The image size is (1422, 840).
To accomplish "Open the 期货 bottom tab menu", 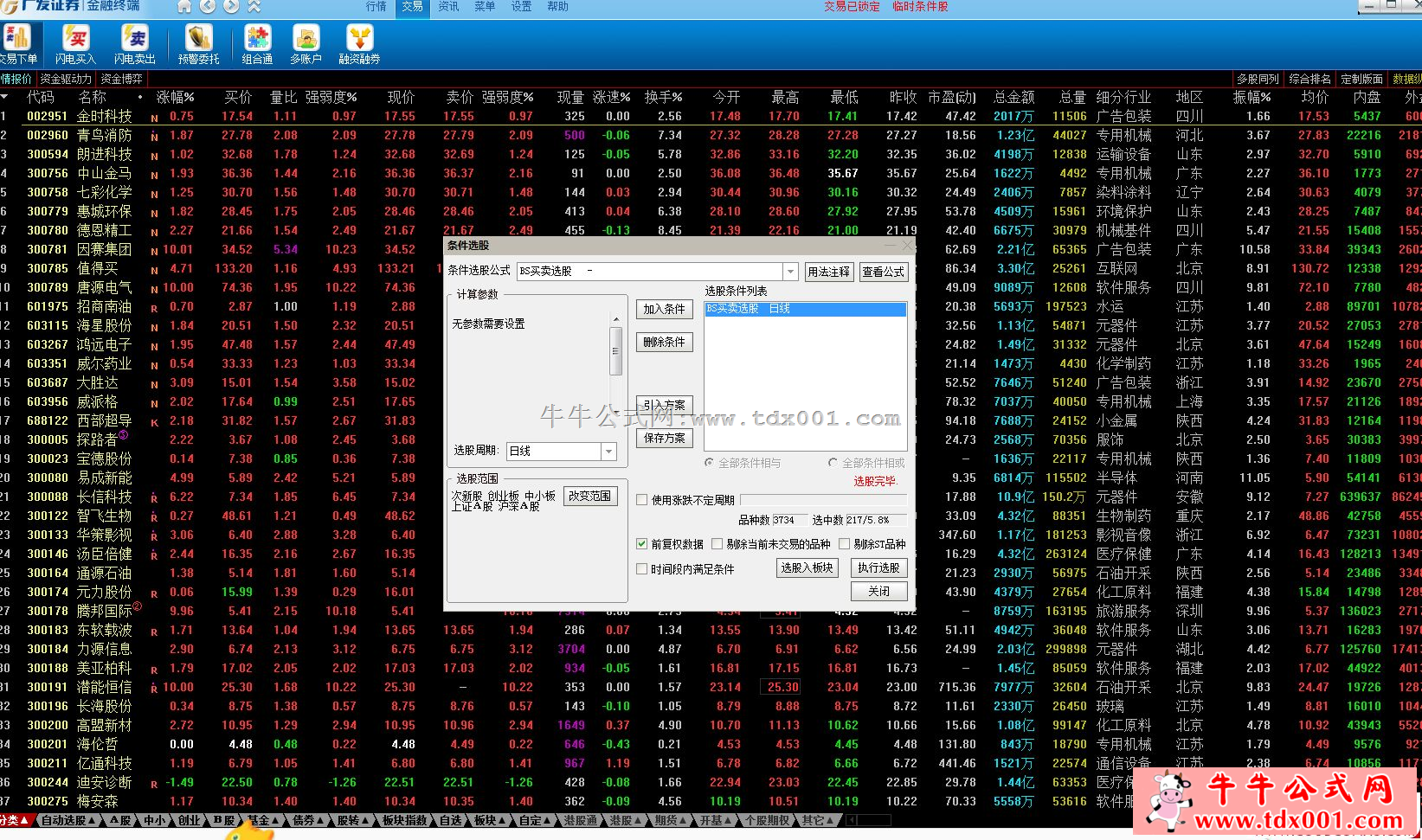I will point(672,820).
